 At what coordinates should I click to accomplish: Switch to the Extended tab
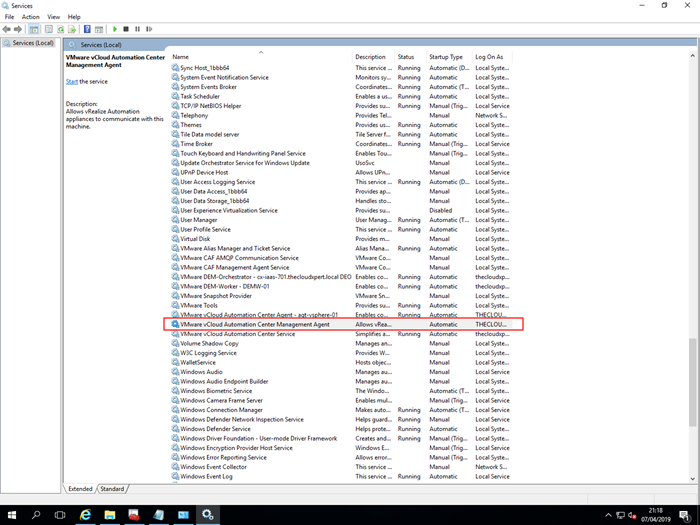click(x=80, y=489)
